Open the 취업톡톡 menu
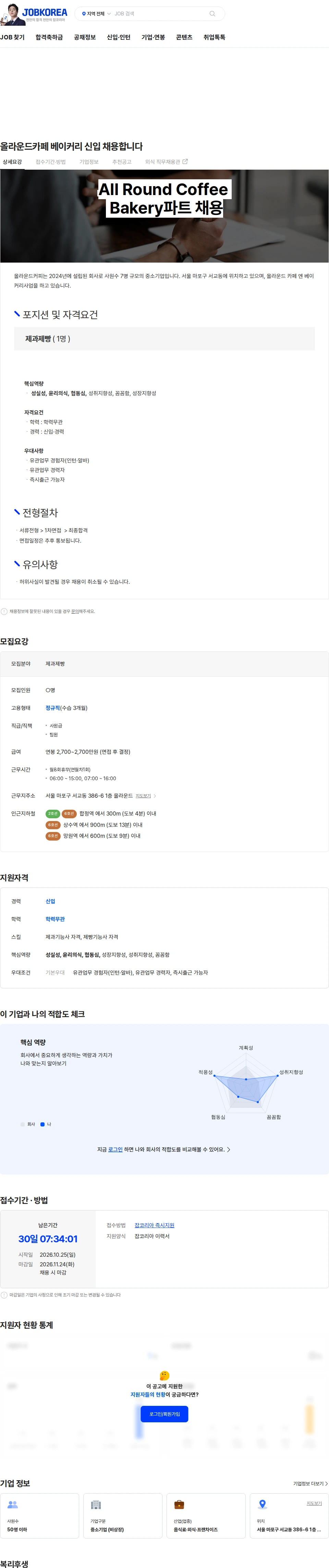Image resolution: width=329 pixels, height=1568 pixels. [214, 37]
